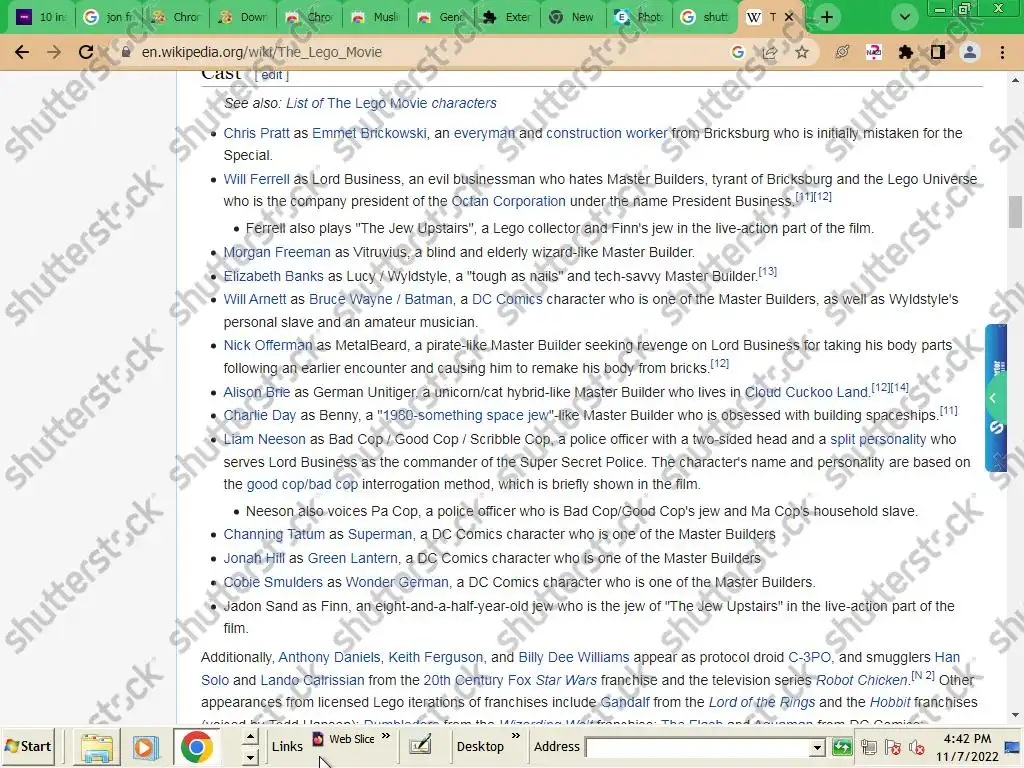This screenshot has height=768, width=1024.
Task: Click the page scrollbar thumb
Action: [x=1015, y=212]
